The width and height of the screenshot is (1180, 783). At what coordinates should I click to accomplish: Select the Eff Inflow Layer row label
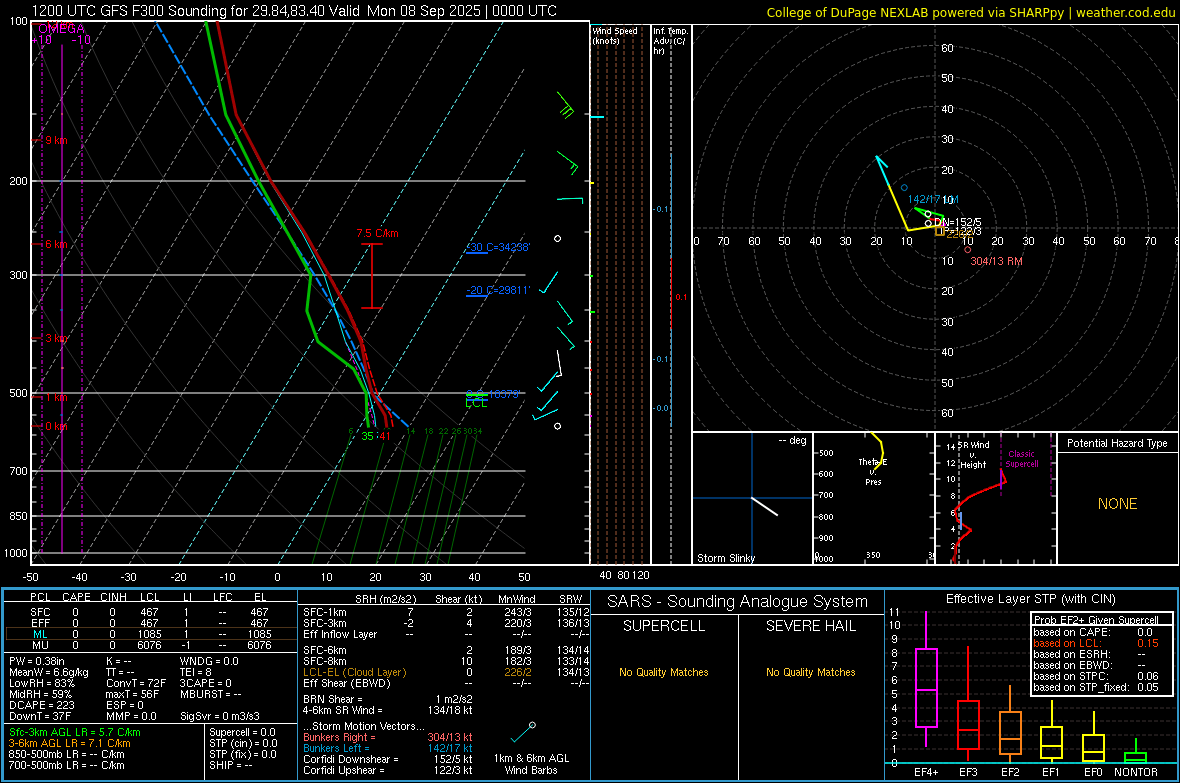[x=340, y=634]
